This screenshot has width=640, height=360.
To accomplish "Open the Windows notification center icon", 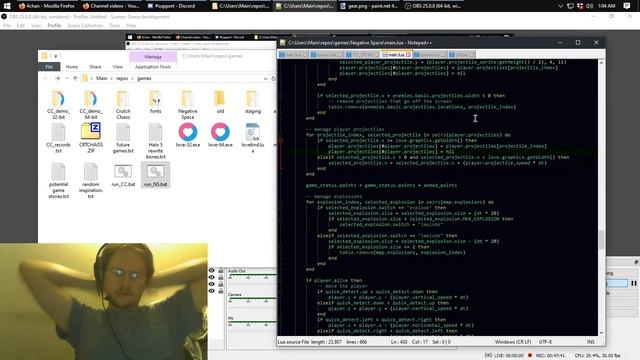I will pos(627,6).
